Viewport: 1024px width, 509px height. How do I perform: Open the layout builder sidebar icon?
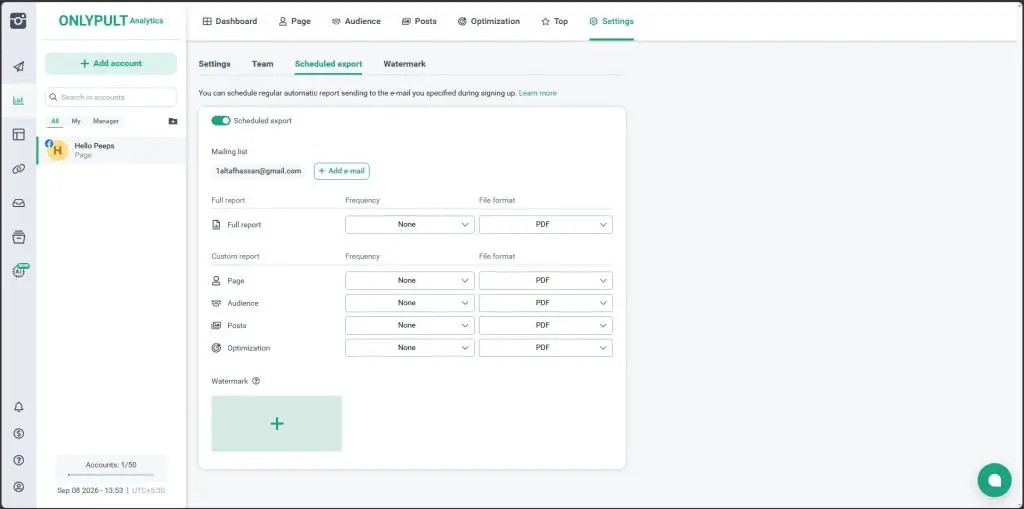(18, 135)
